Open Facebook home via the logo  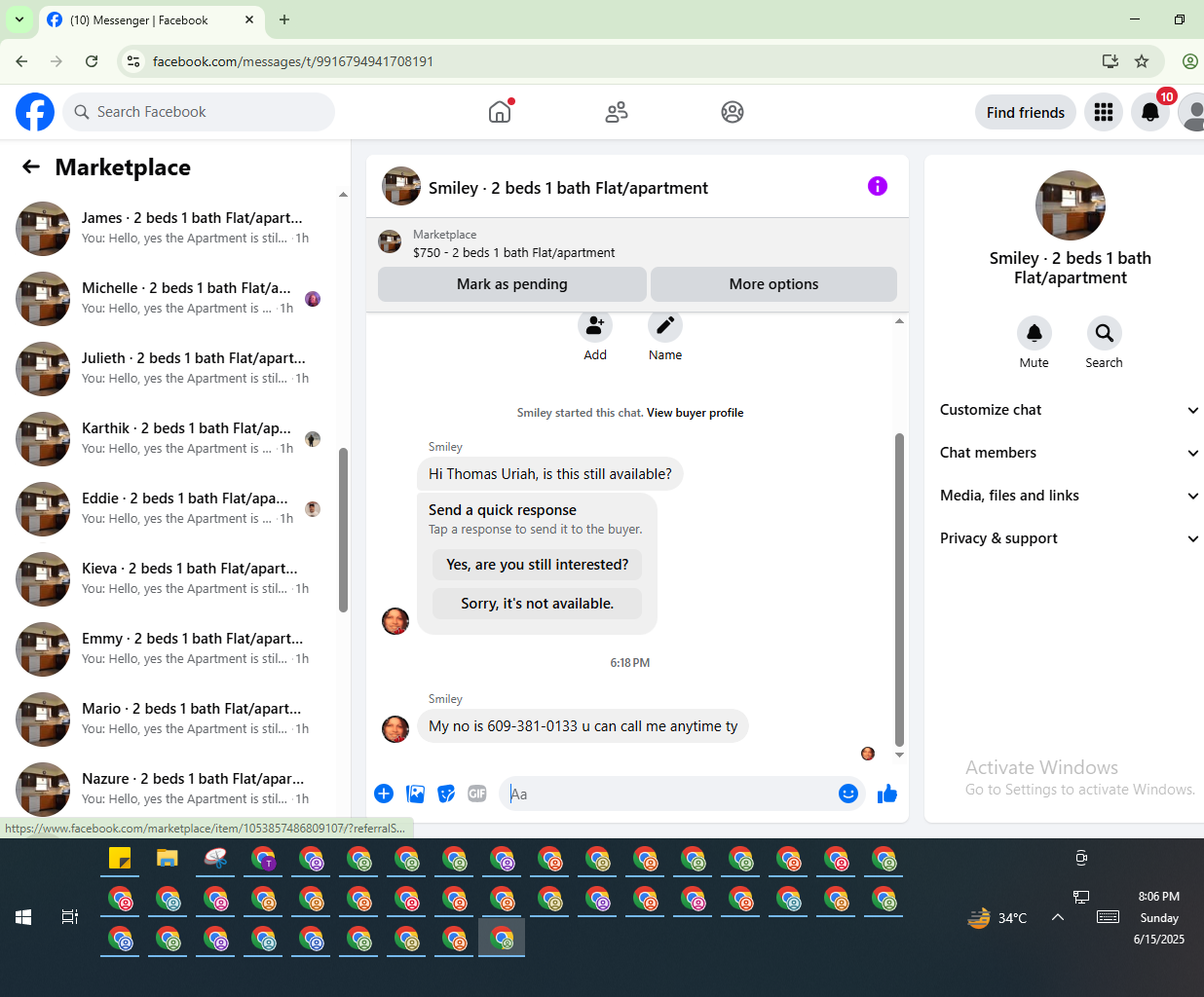(x=35, y=112)
